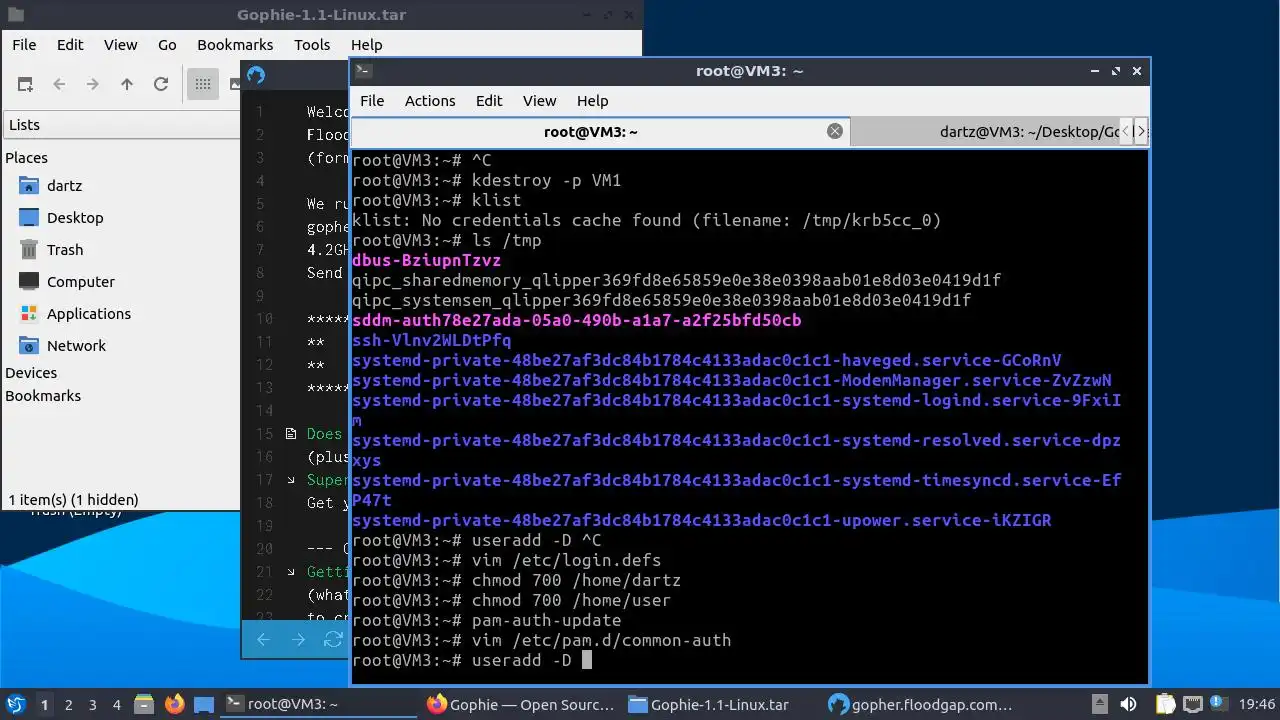
Task: Click the refresh icon in Gophie's navigation bar
Action: pos(333,640)
